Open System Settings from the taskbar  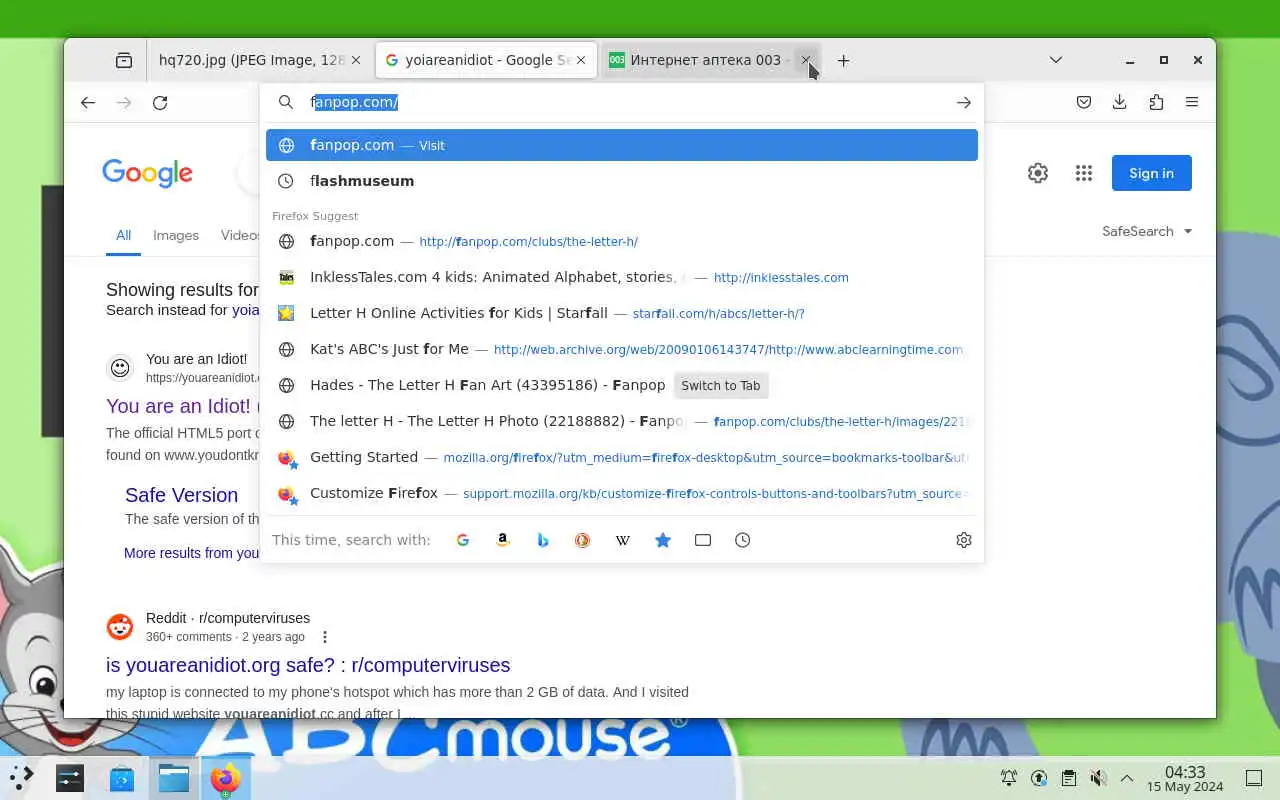click(70, 777)
